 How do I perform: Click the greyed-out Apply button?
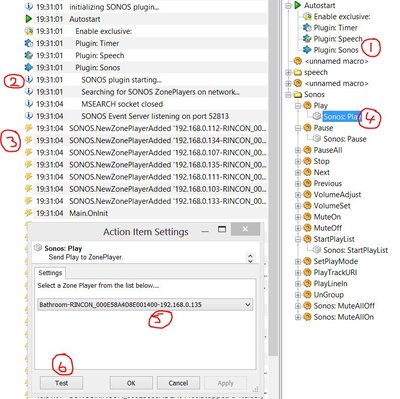(225, 383)
